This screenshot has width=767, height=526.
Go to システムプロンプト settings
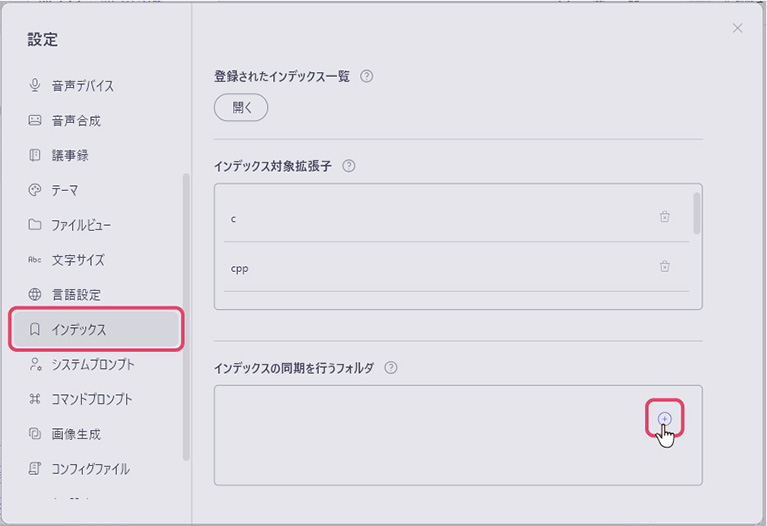[x=93, y=364]
